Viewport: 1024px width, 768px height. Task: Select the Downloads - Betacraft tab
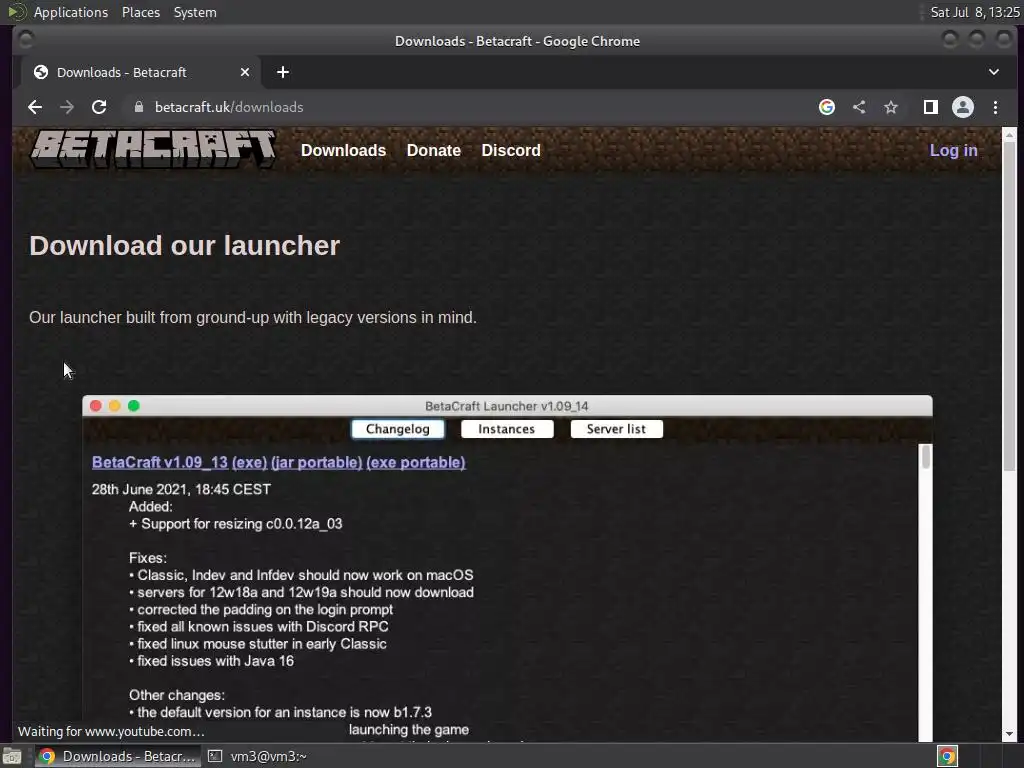140,72
